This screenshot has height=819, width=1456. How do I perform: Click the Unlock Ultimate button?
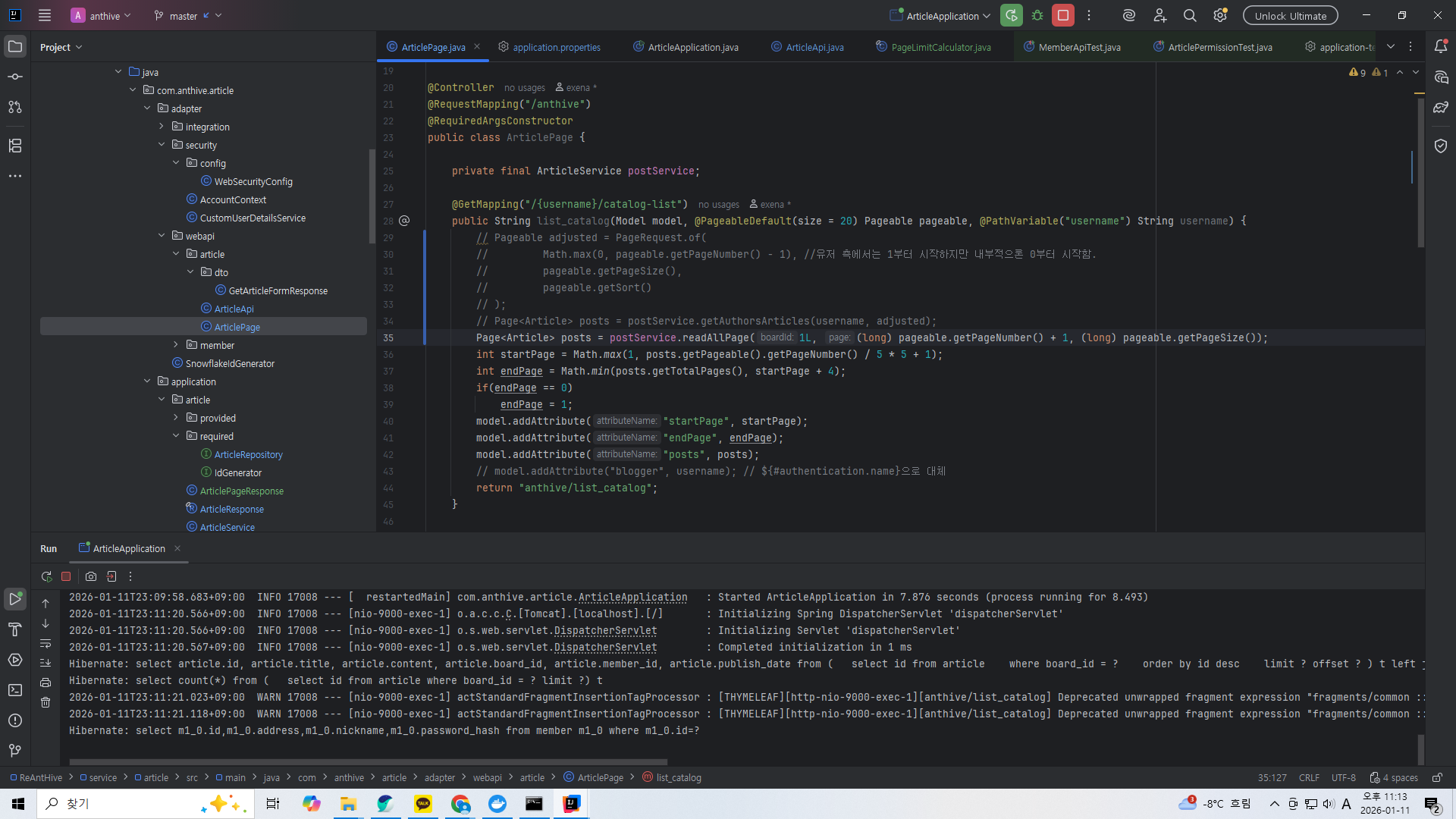tap(1290, 16)
